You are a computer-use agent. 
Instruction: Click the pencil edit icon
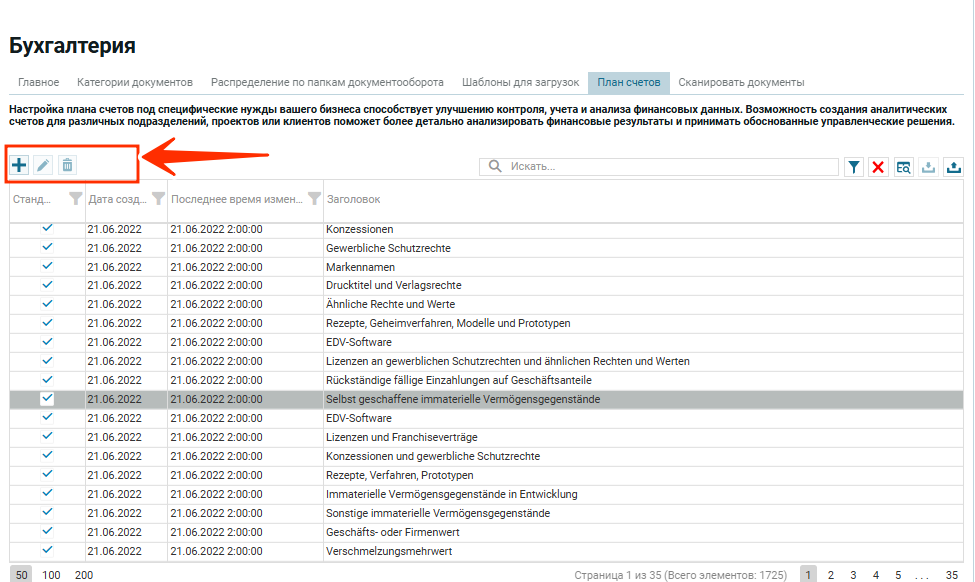pos(43,165)
